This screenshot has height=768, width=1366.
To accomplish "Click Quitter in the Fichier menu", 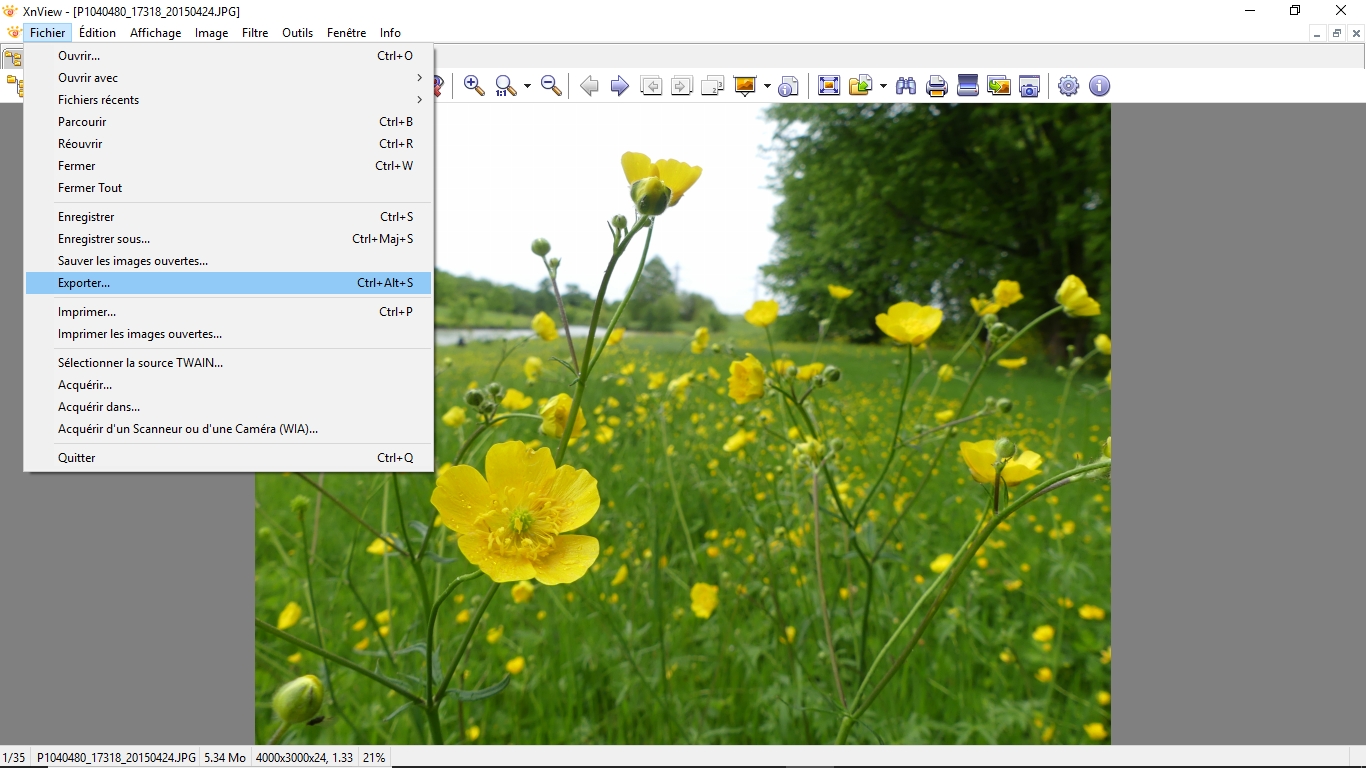I will pyautogui.click(x=77, y=458).
